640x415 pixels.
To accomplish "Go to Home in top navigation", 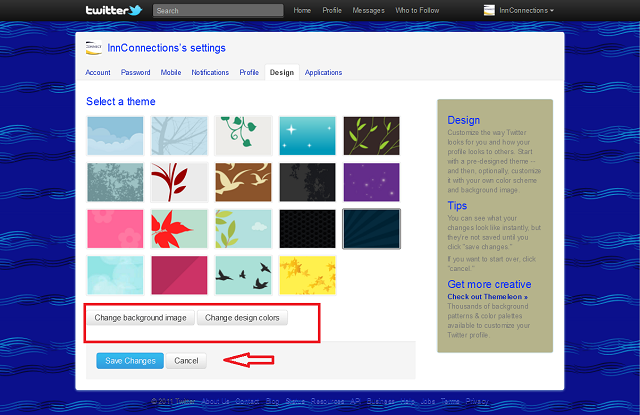I will tap(302, 10).
